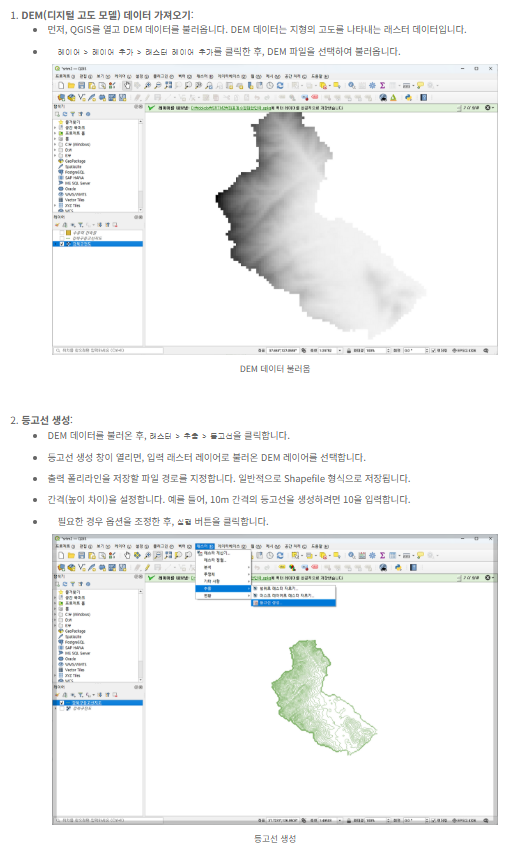Image resolution: width=514 pixels, height=844 pixels.
Task: Open Python Console icon in DEM screenshot
Action: coord(409,97)
